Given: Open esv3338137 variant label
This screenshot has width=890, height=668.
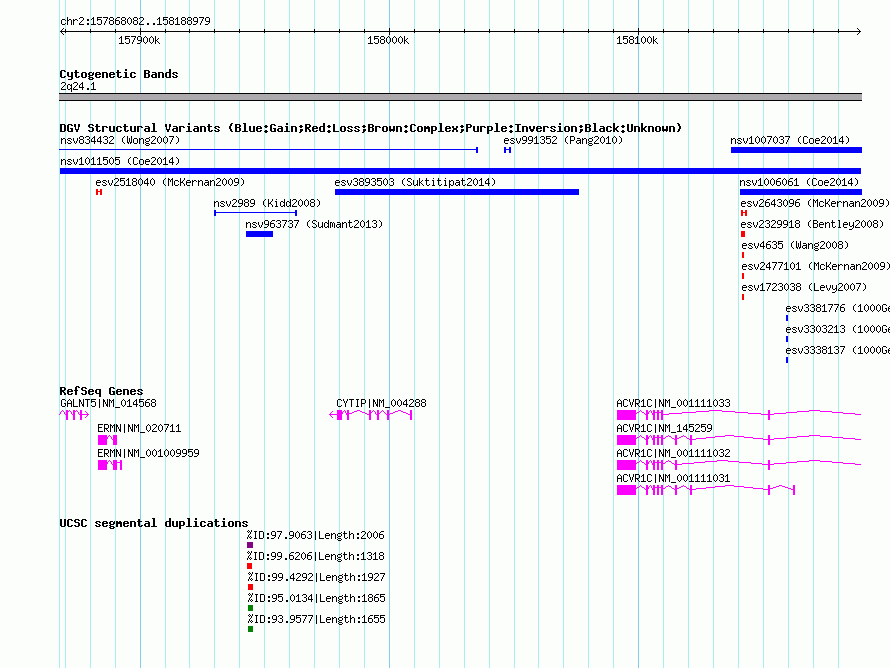Looking at the screenshot, I should point(837,350).
